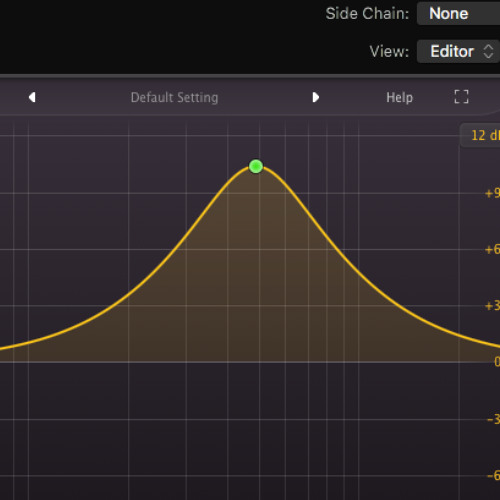Viewport: 500px width, 500px height.
Task: Click the 0 dB scale label
Action: [x=497, y=362]
